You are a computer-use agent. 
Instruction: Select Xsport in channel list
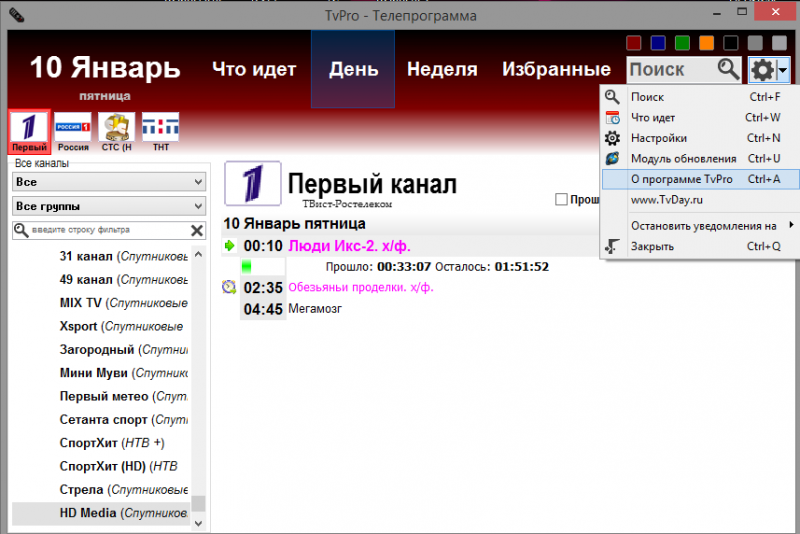click(x=121, y=326)
